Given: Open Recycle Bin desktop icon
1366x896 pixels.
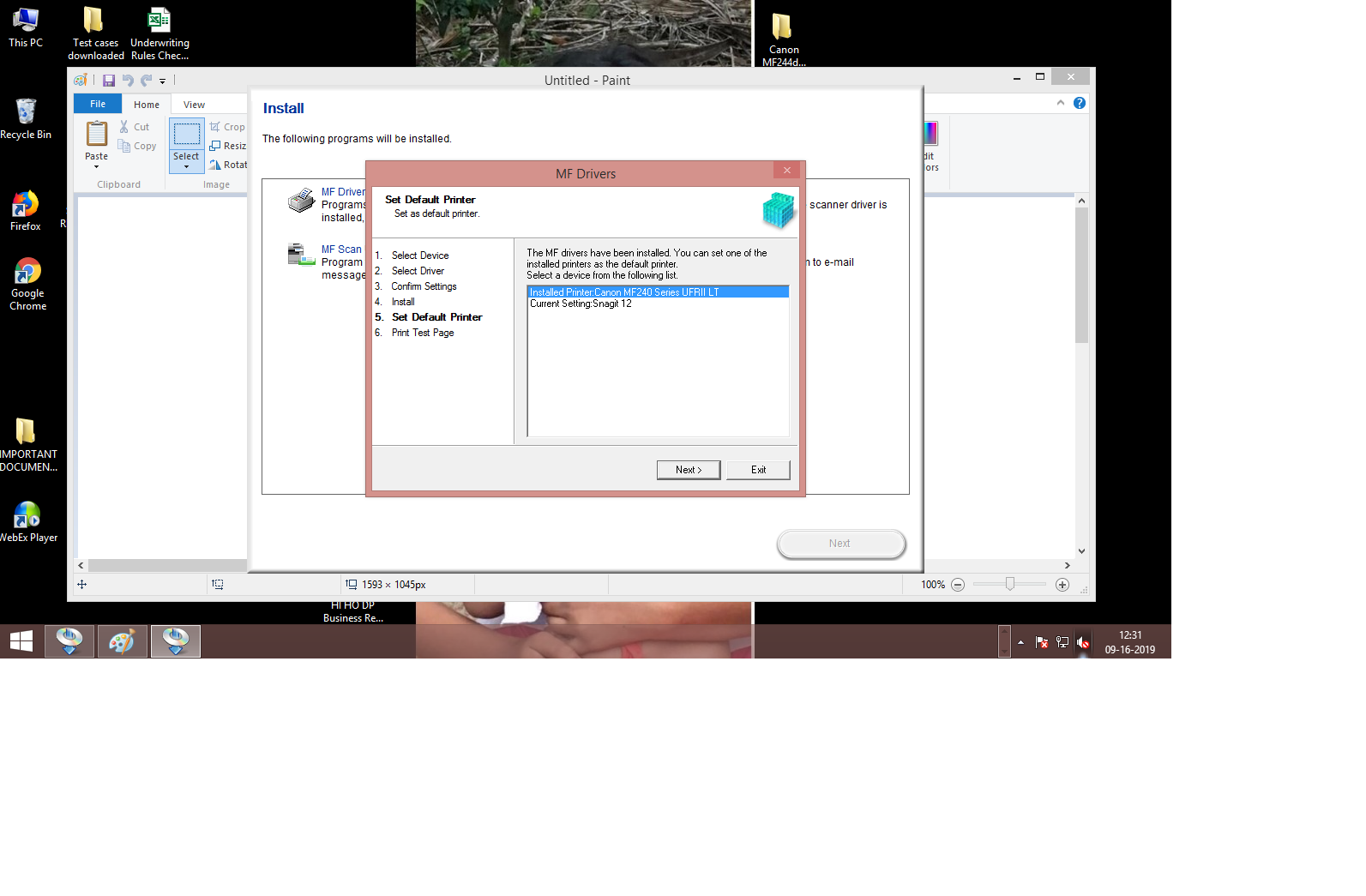Looking at the screenshot, I should coord(26,119).
